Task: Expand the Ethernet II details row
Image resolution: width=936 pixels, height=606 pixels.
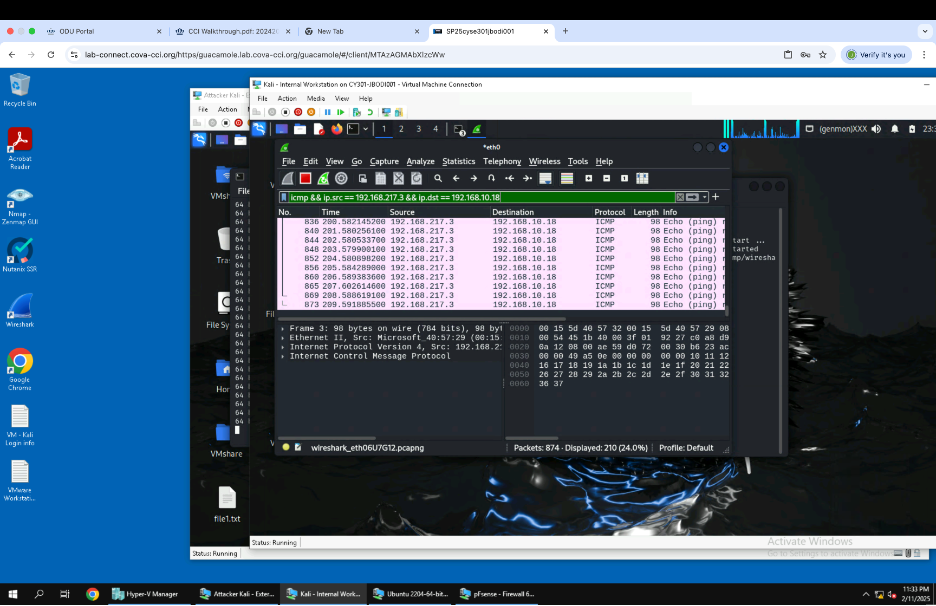Action: pos(283,338)
